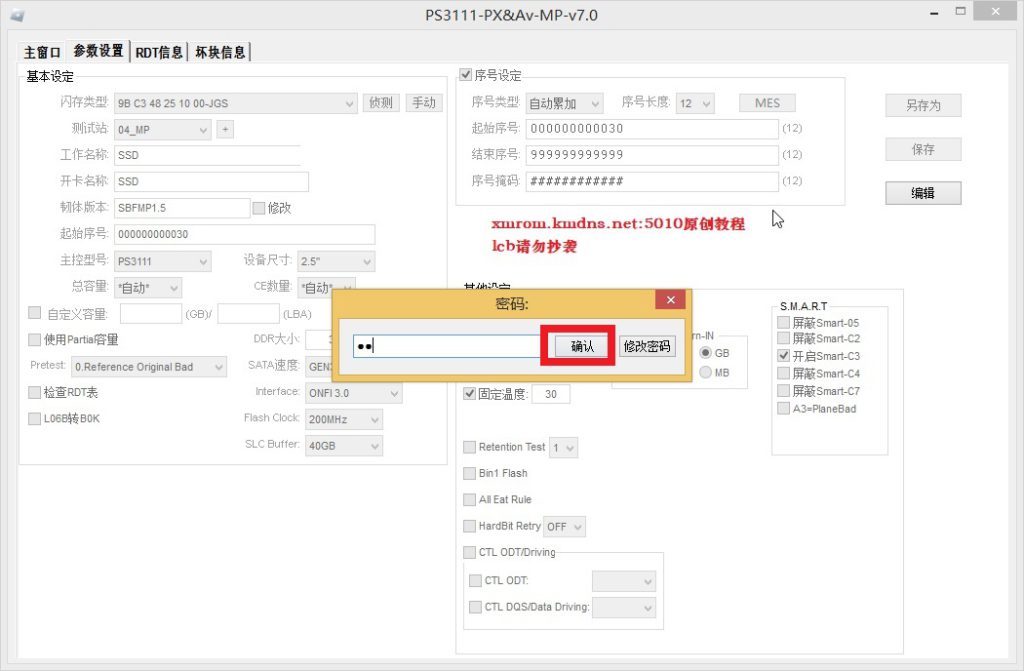This screenshot has width=1024, height=671.
Task: Select the MB radio button
Action: (x=706, y=373)
